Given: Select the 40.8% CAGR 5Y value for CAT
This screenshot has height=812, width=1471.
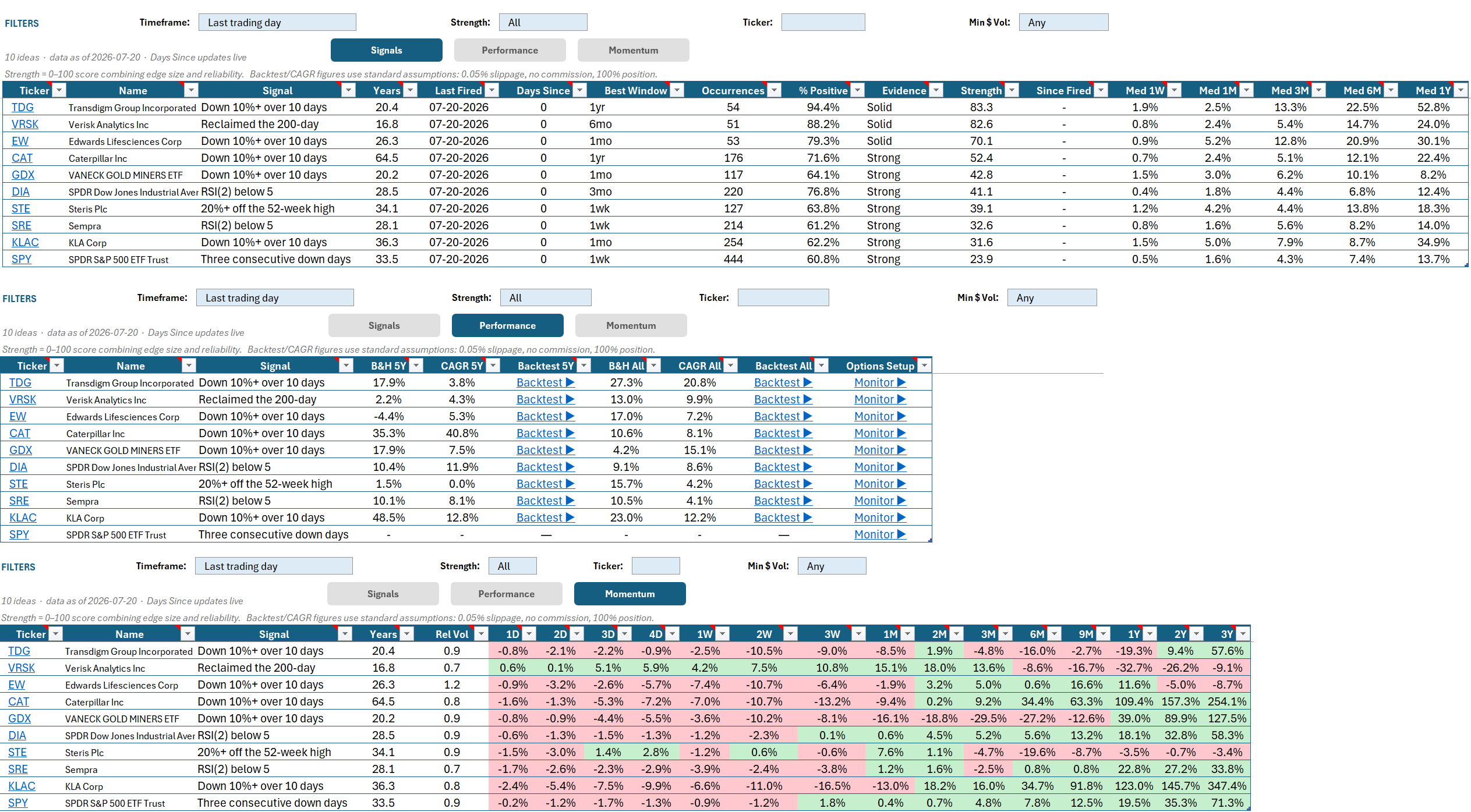Looking at the screenshot, I should 462,433.
